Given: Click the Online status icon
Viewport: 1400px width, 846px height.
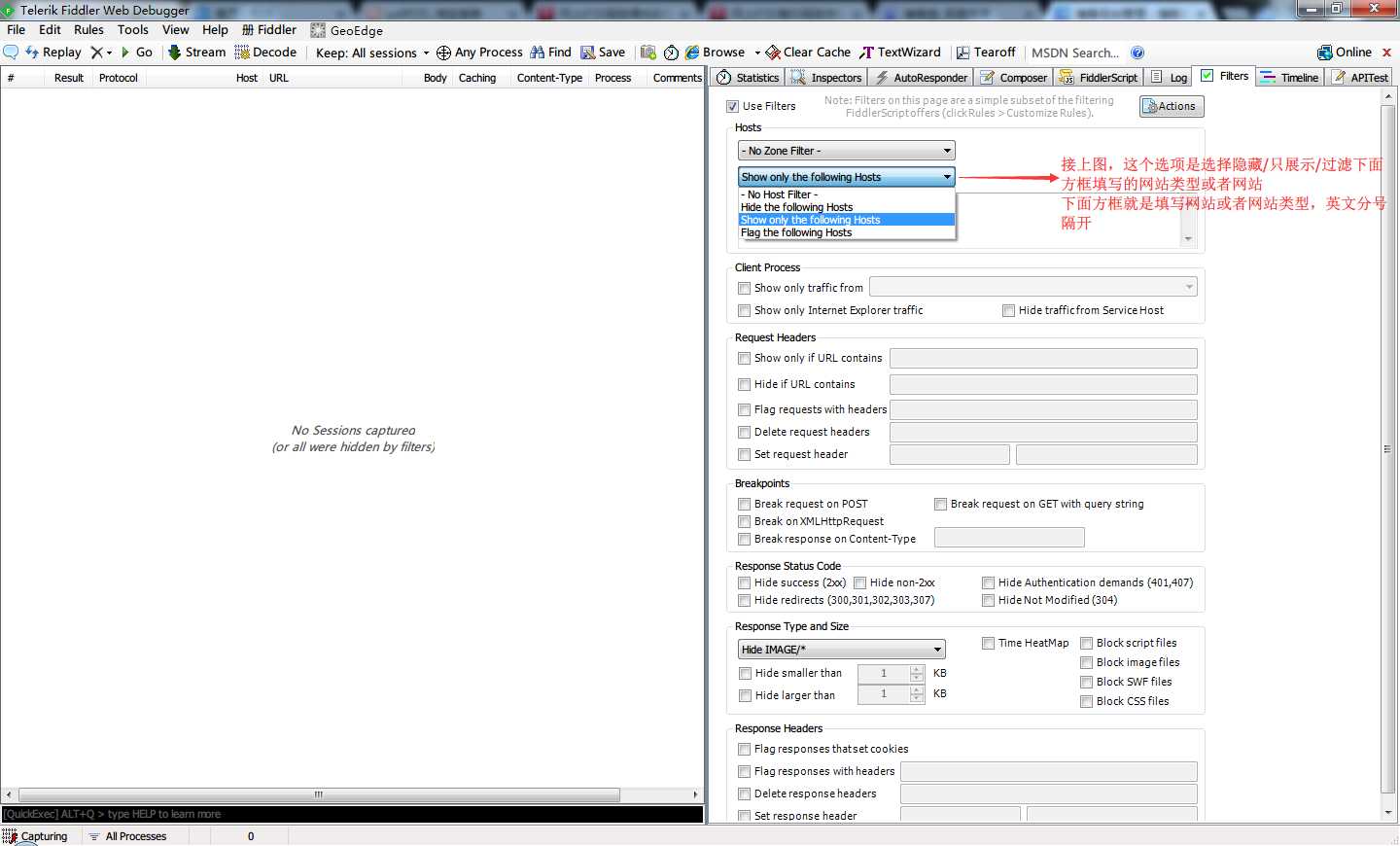Looking at the screenshot, I should coord(1324,53).
